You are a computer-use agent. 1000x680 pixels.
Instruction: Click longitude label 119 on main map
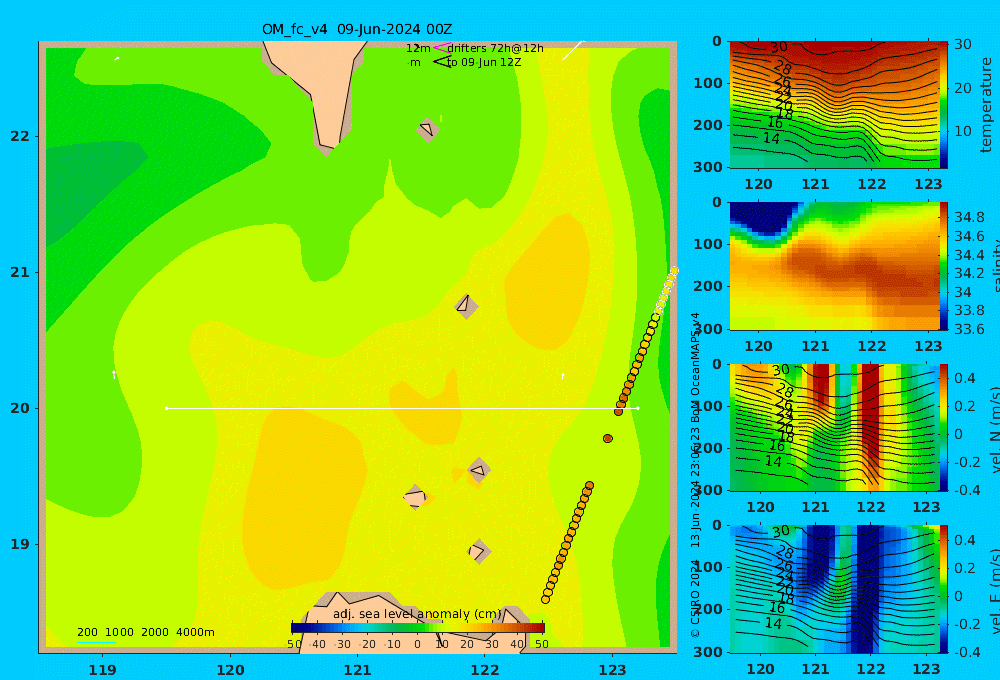(x=103, y=670)
